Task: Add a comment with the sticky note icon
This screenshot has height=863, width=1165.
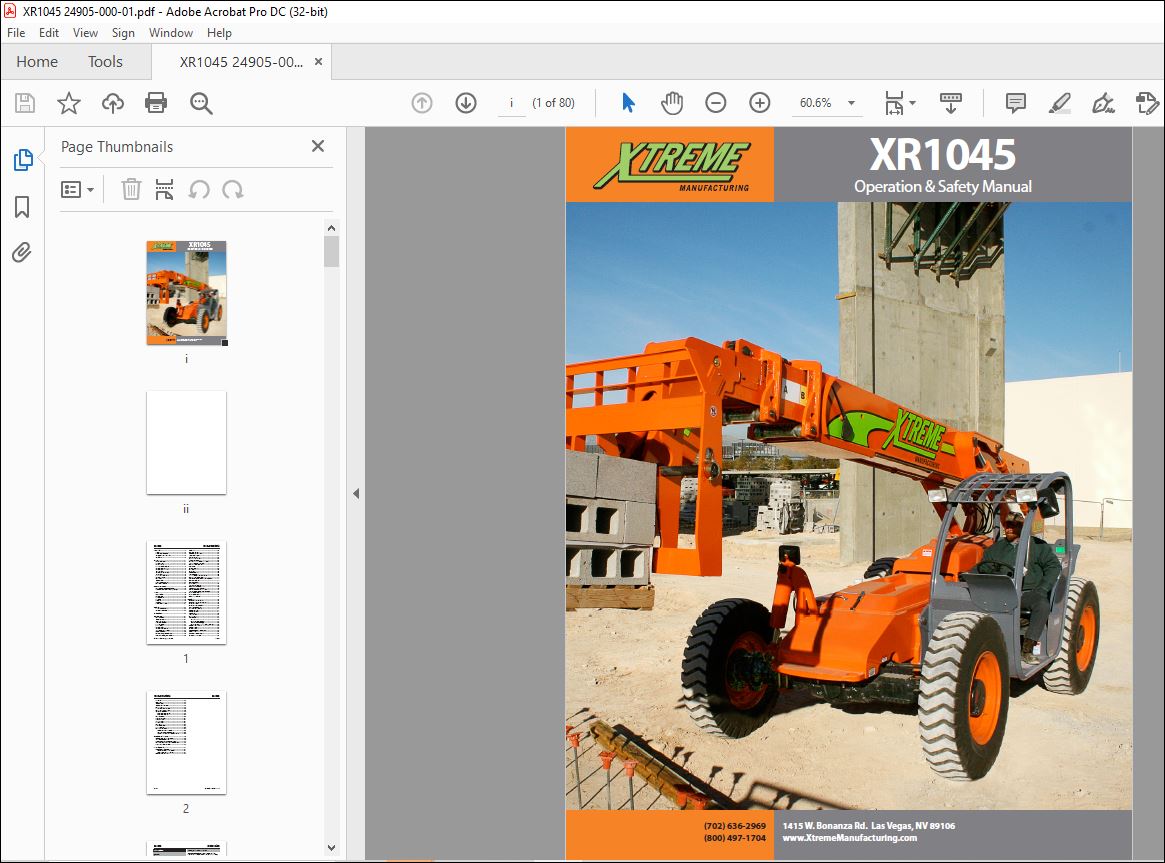Action: (x=1016, y=103)
